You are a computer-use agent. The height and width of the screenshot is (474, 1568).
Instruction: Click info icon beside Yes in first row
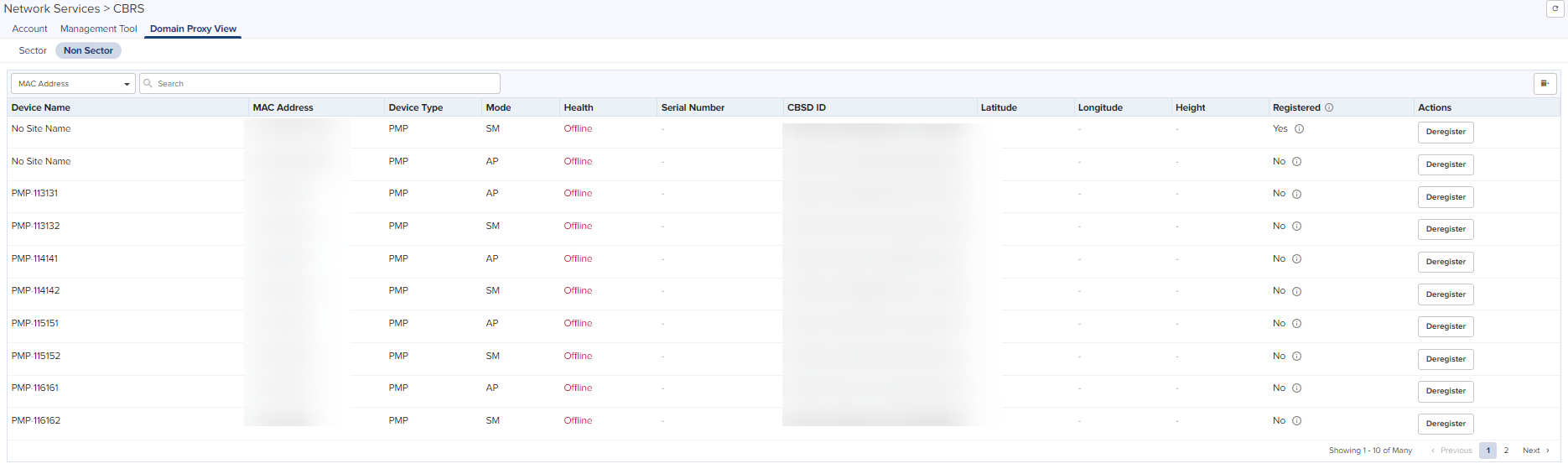pos(1299,129)
